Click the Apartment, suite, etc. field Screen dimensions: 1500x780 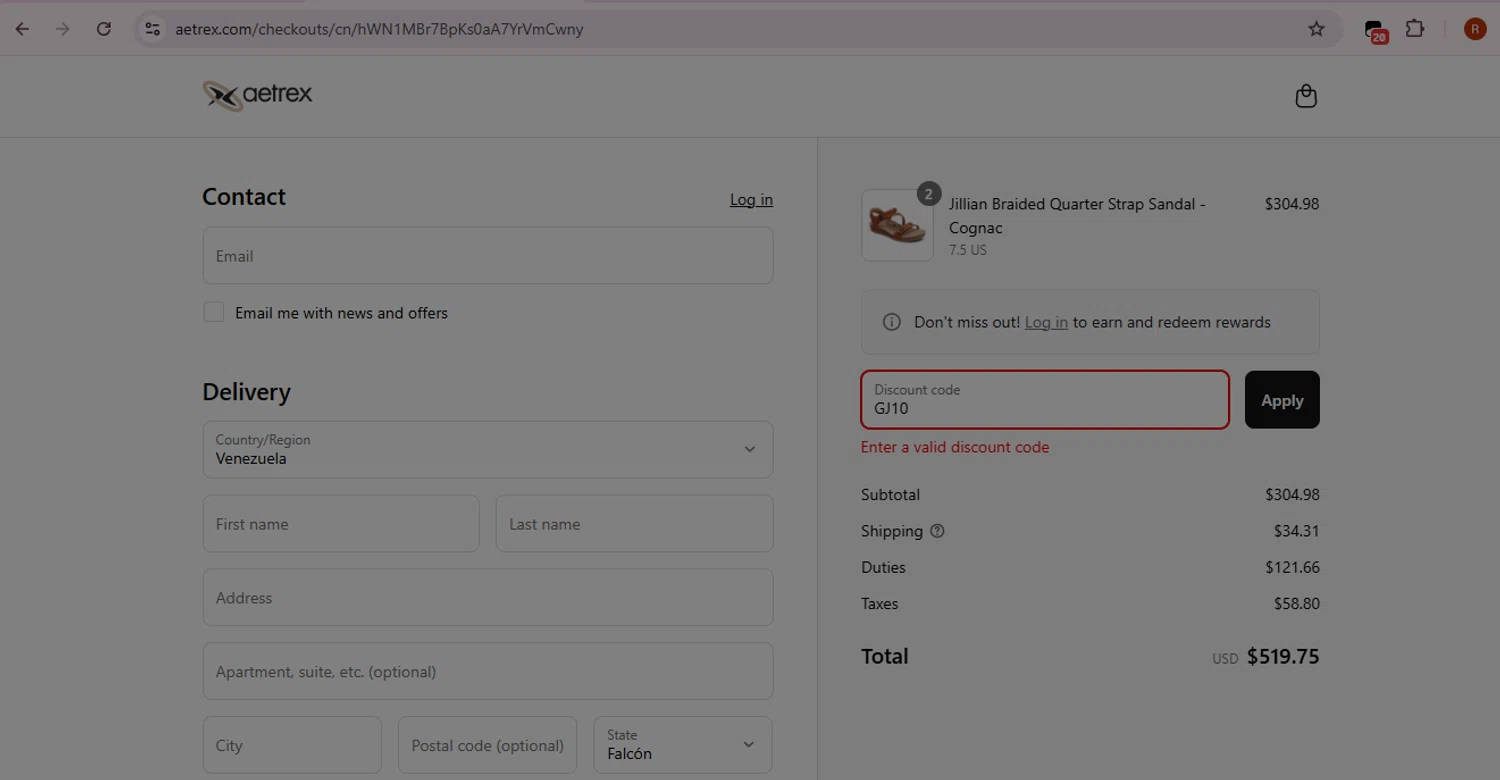(488, 671)
